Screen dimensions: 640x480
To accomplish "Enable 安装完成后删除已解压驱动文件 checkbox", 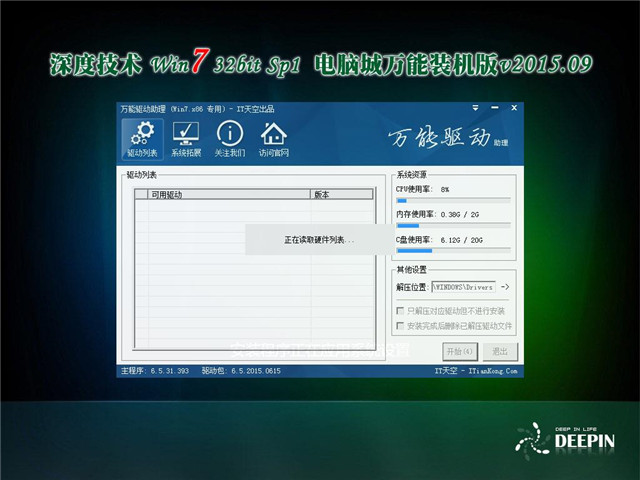I will tap(400, 326).
